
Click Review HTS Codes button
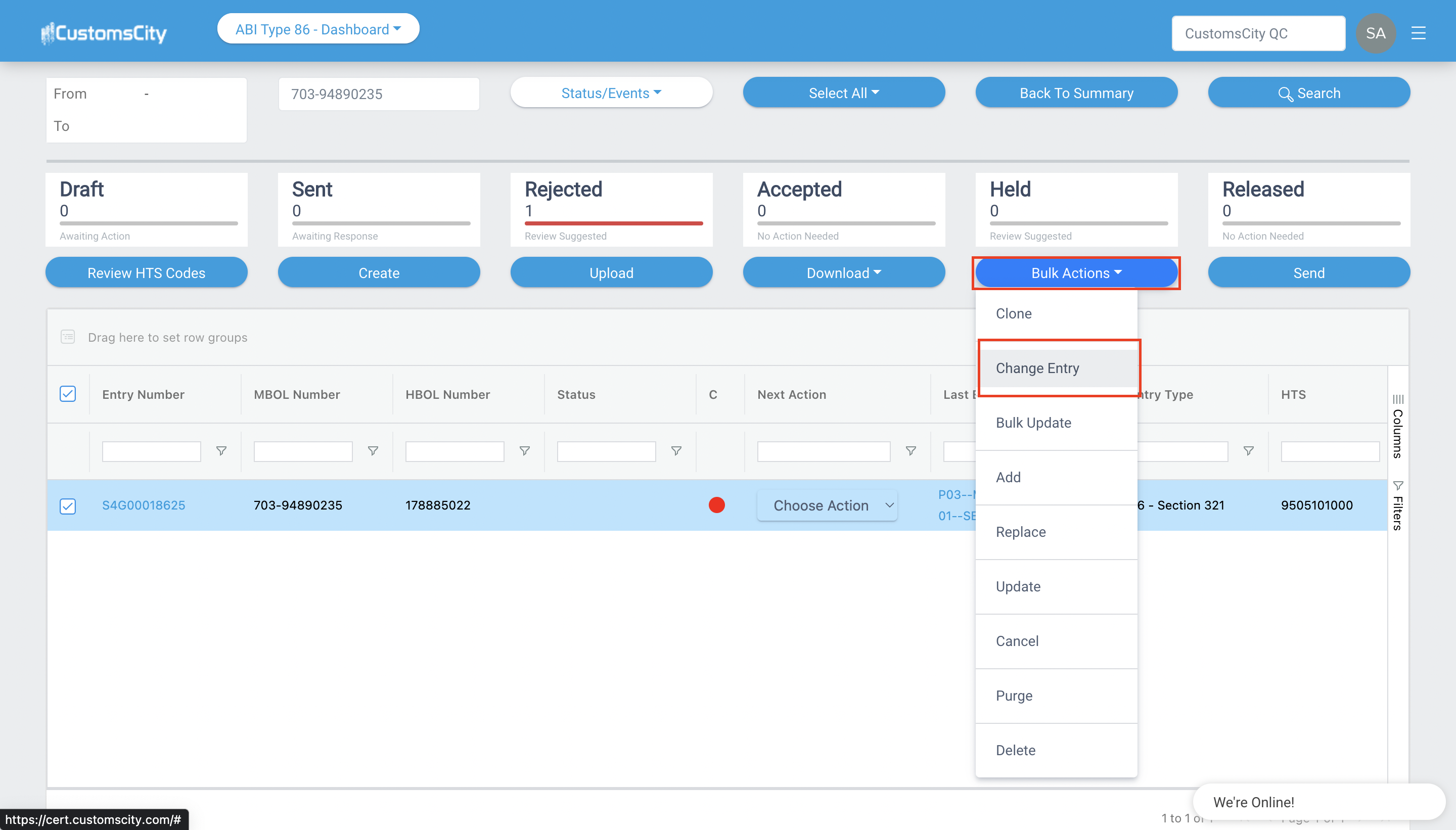click(x=147, y=272)
